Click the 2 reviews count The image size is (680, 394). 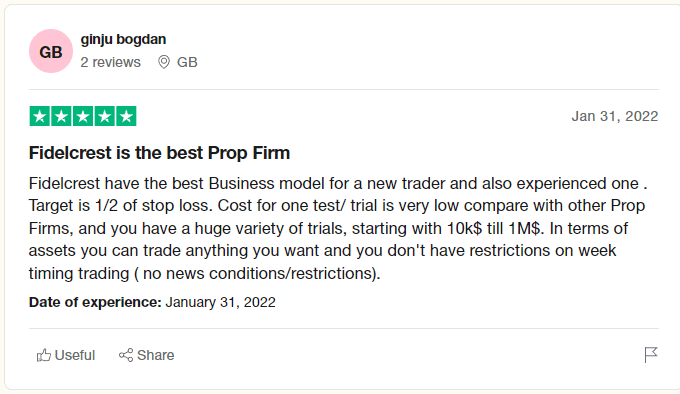click(x=111, y=62)
